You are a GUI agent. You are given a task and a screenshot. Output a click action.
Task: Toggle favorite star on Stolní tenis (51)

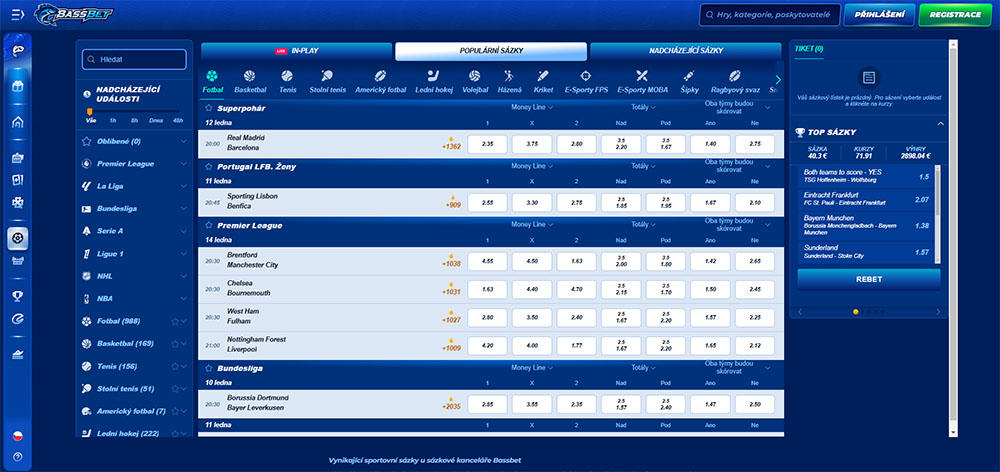(175, 389)
